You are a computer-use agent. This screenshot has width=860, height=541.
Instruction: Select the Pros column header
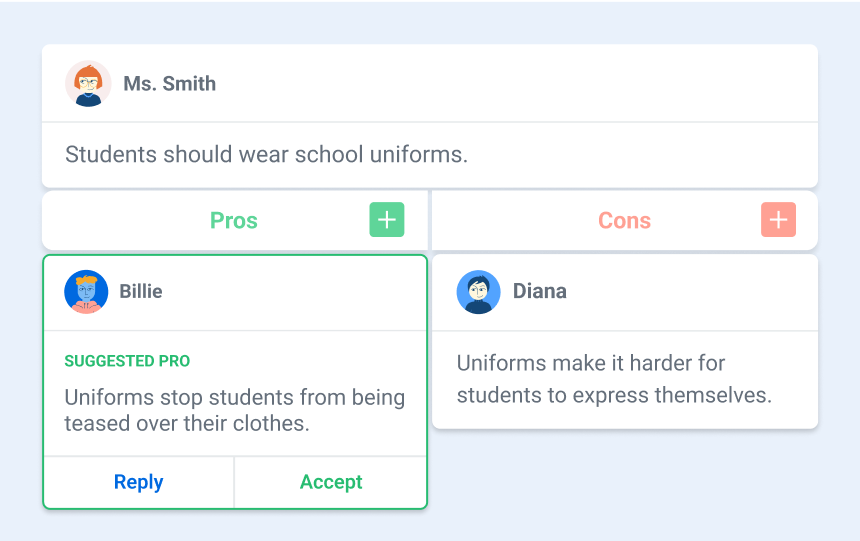pyautogui.click(x=234, y=220)
